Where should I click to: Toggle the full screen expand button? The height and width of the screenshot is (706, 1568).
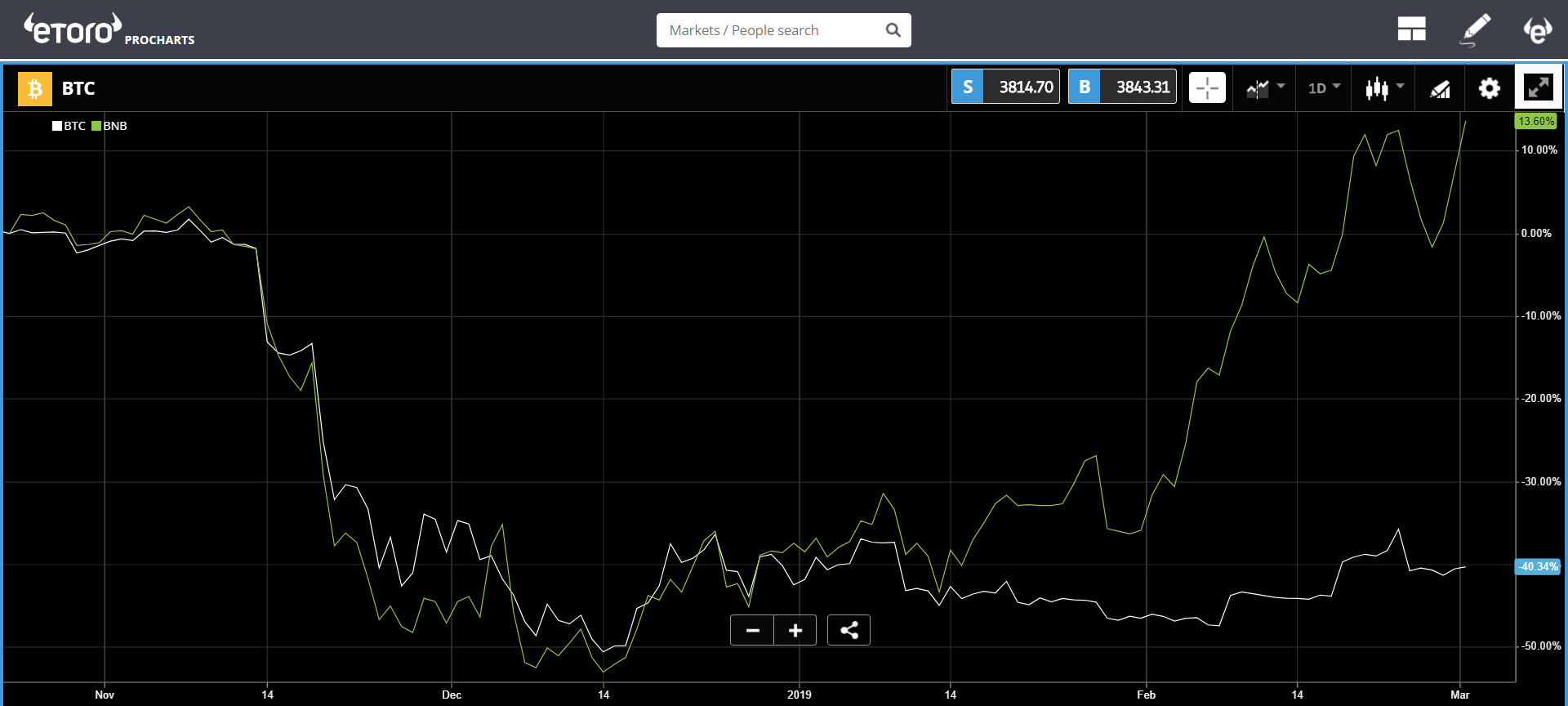pos(1539,87)
